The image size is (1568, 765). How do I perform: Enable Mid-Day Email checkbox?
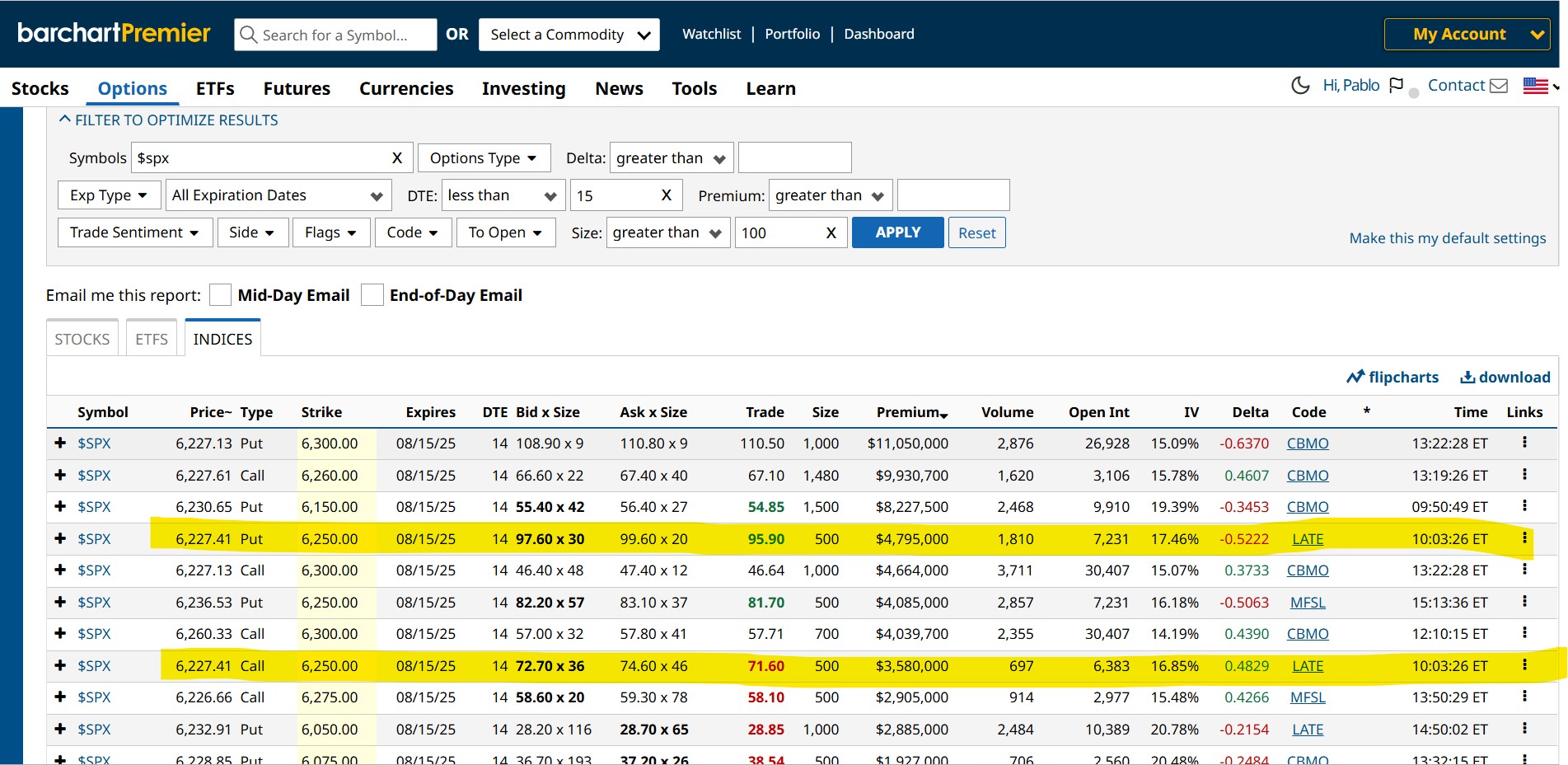click(220, 295)
